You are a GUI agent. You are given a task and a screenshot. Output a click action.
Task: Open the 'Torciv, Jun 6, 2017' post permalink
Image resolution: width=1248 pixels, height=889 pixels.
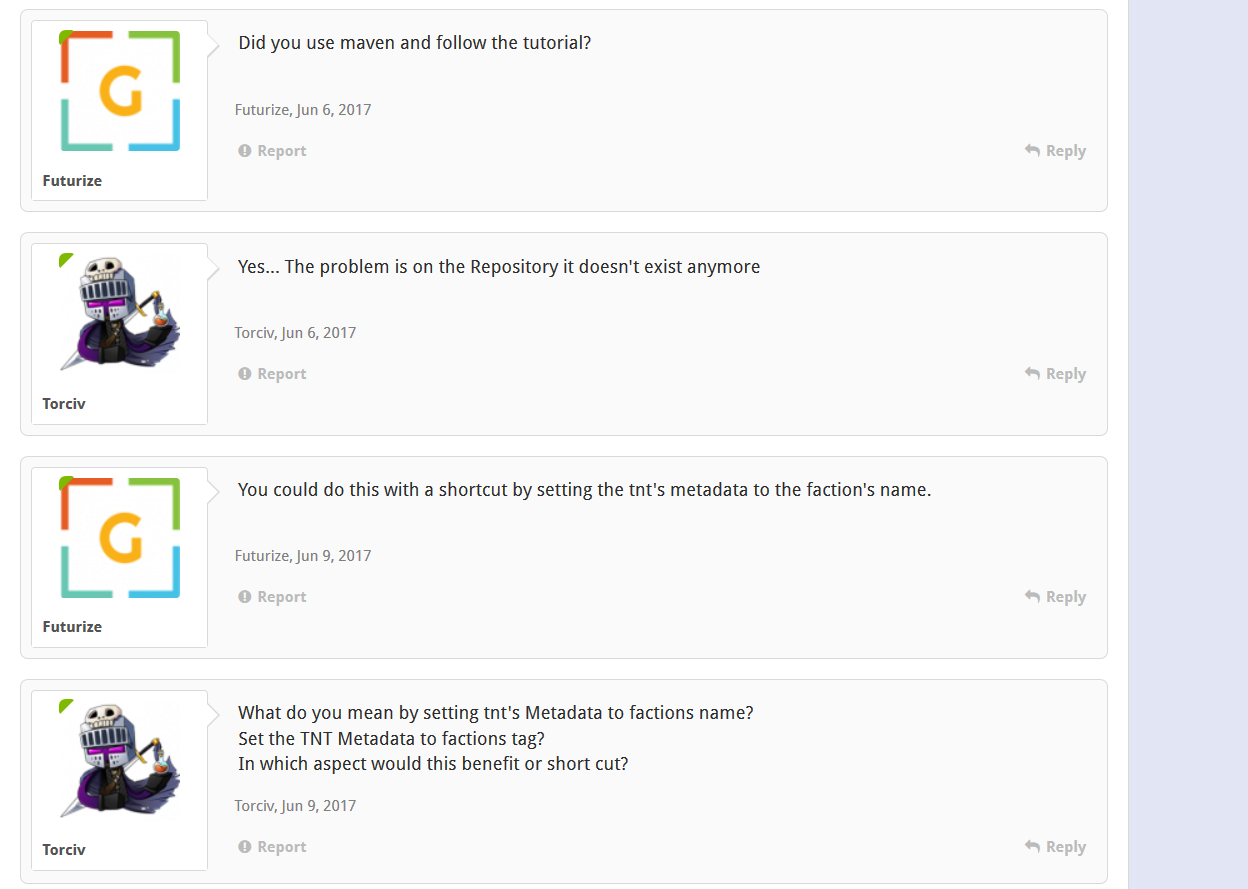295,333
